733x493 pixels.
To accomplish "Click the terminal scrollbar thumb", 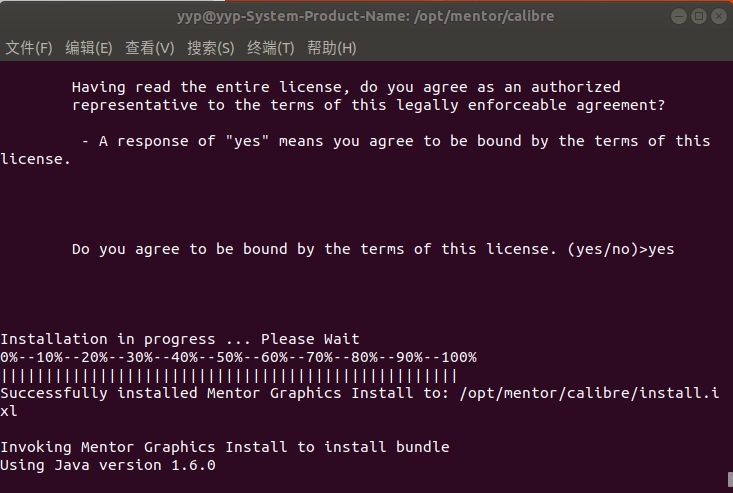I will (x=730, y=479).
